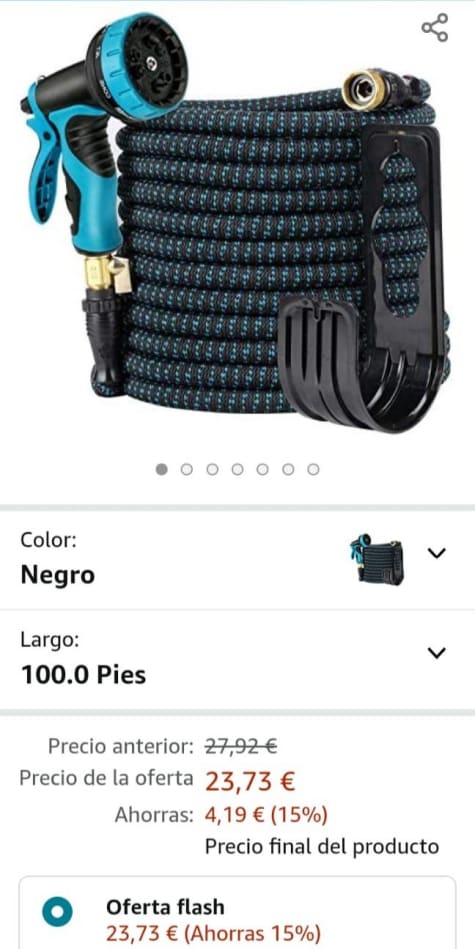Switch to the sixth carousel image dot
The width and height of the screenshot is (475, 949).
pos(287,469)
